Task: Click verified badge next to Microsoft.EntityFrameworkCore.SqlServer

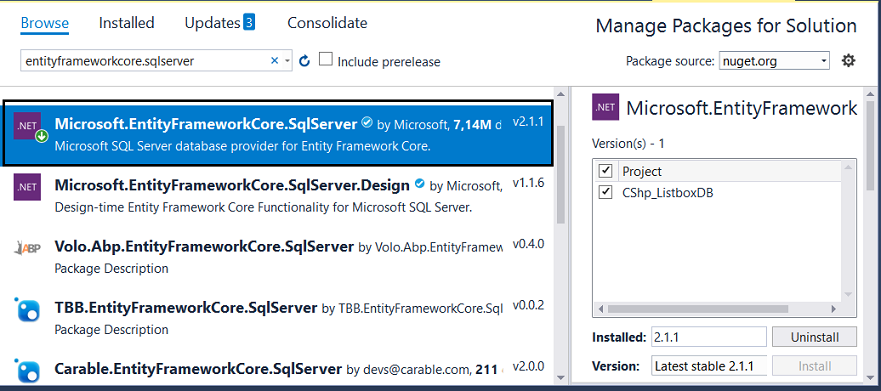Action: (366, 122)
